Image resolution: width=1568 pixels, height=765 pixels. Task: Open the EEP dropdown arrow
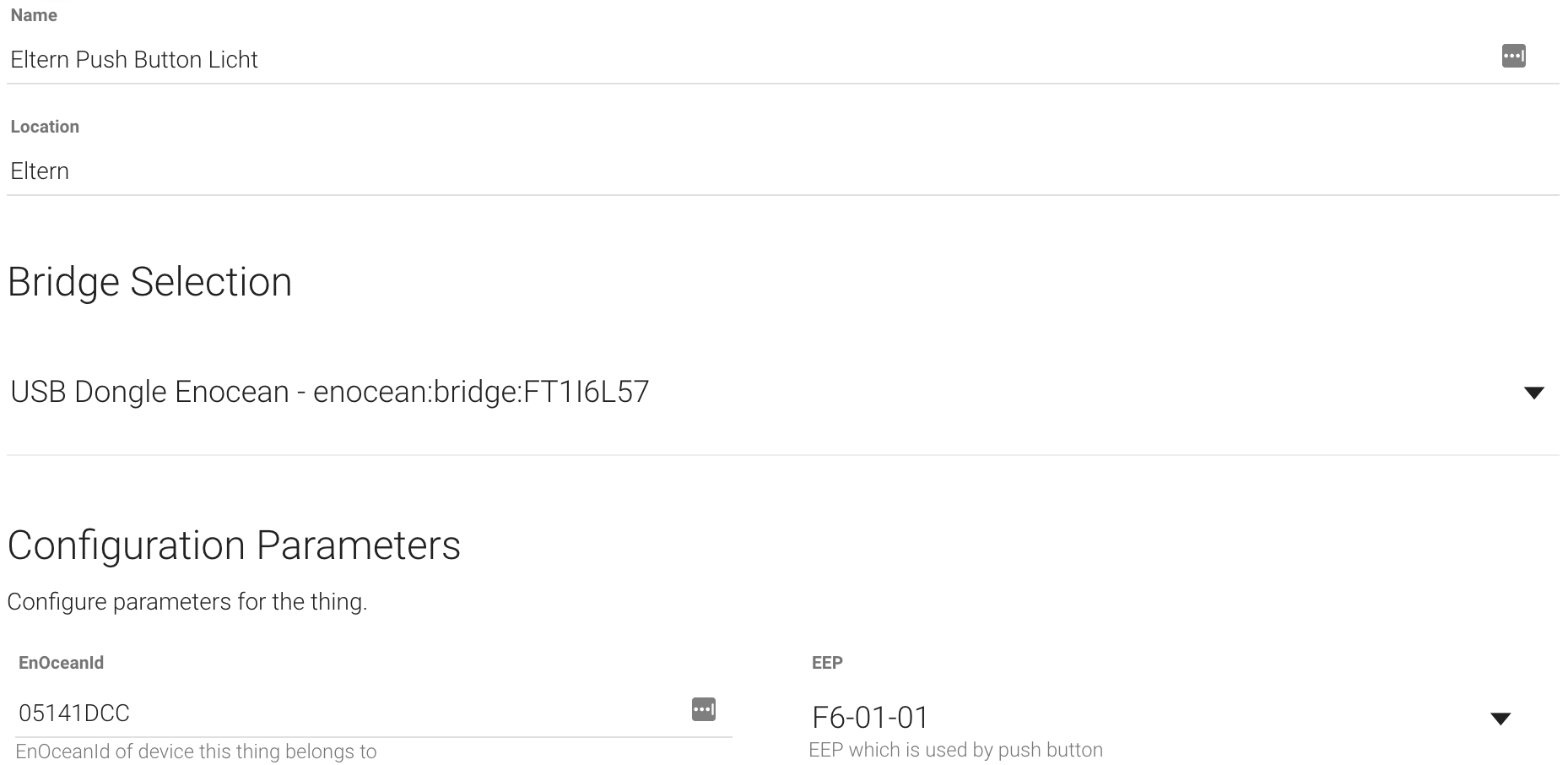coord(1500,719)
